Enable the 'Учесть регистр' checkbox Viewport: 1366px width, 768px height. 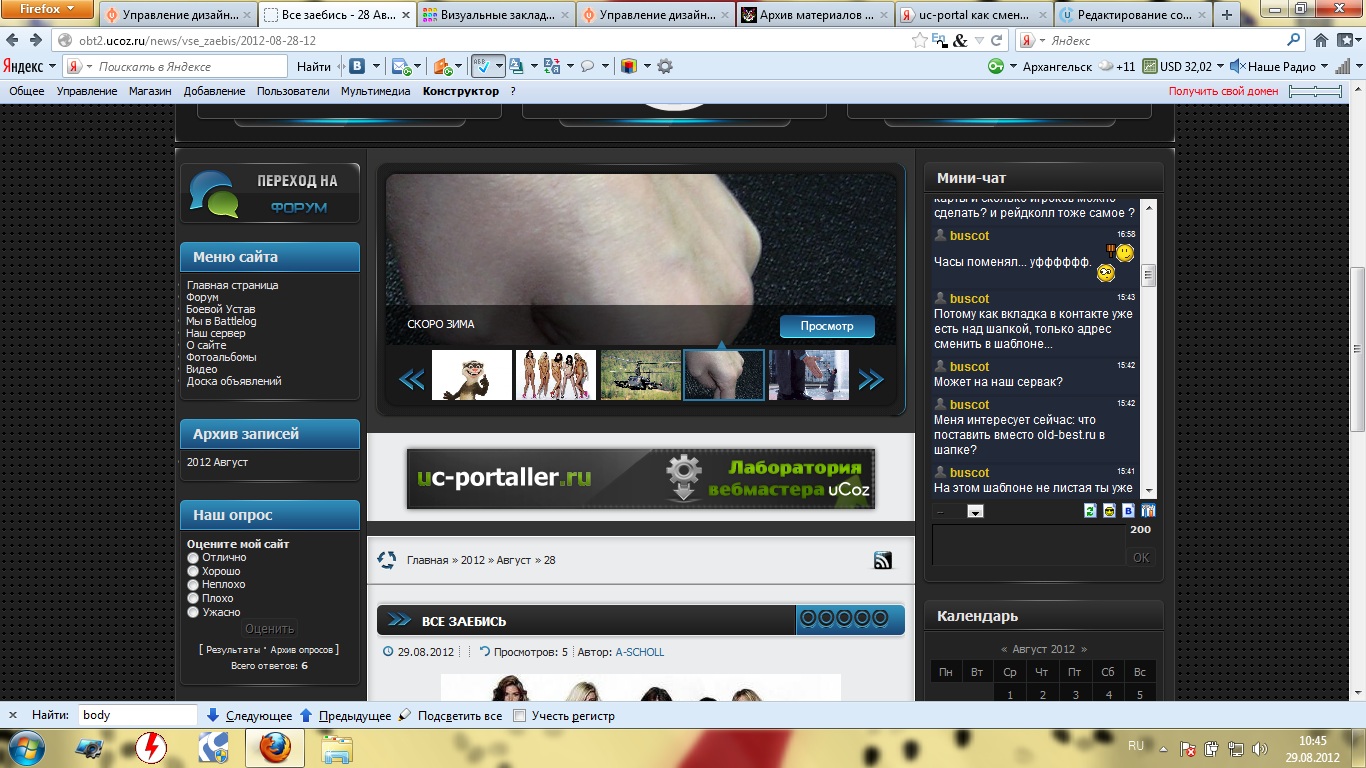pyautogui.click(x=519, y=716)
